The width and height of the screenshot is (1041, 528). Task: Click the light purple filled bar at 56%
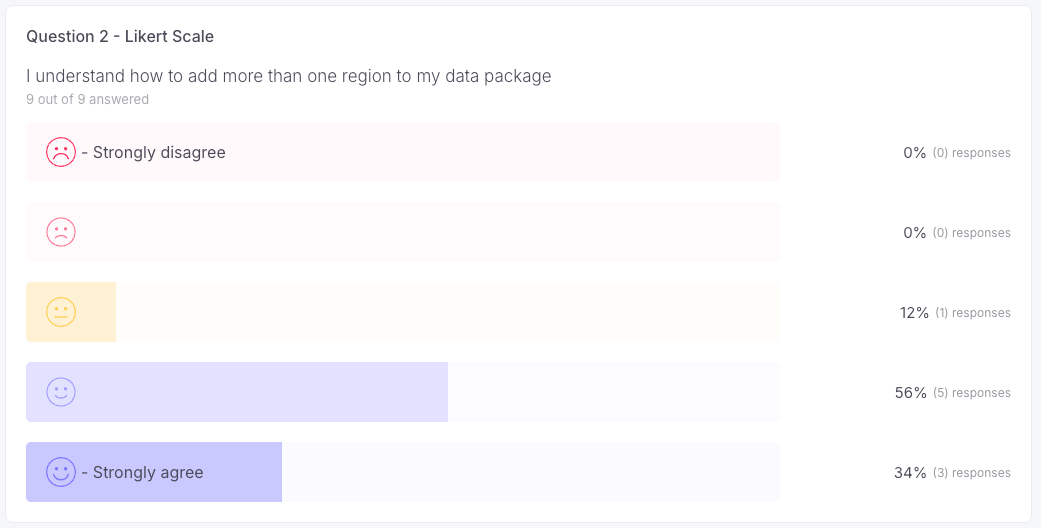click(237, 392)
